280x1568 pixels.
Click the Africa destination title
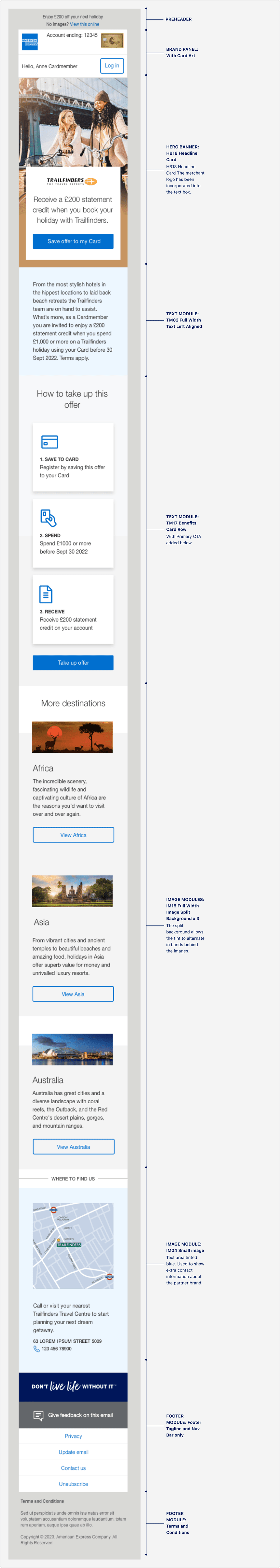point(43,769)
